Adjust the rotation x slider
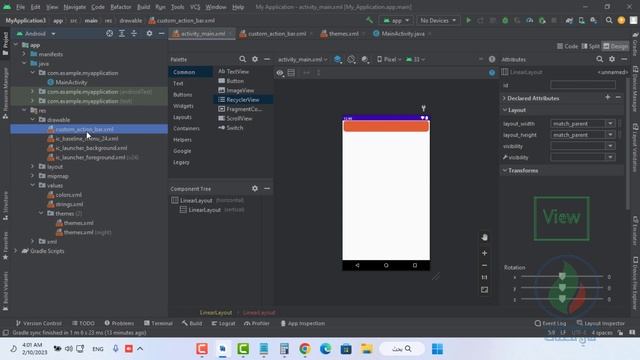This screenshot has width=640, height=360. pos(562,277)
